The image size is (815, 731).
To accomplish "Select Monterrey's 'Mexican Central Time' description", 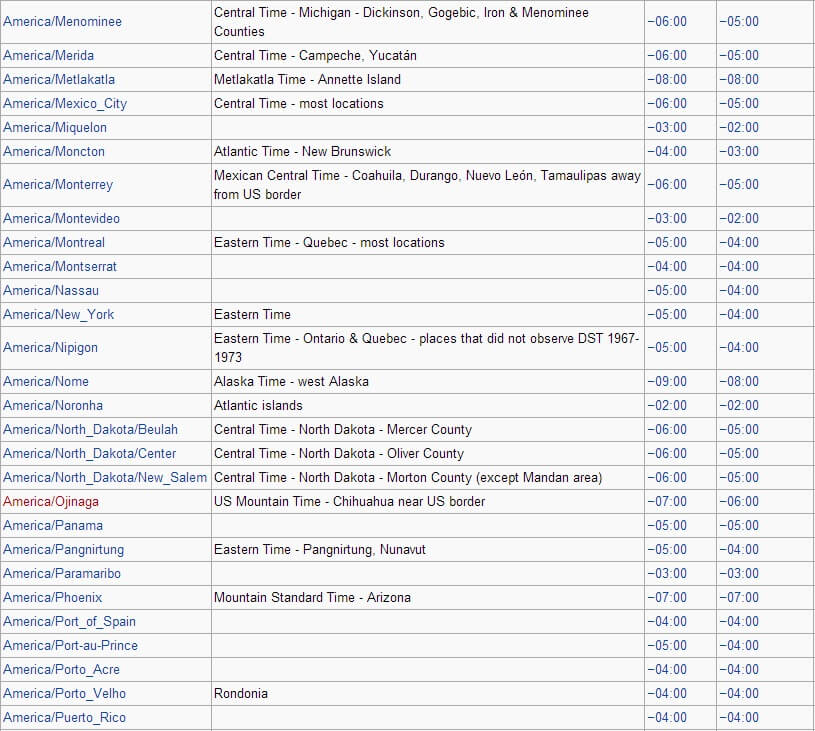I will [427, 185].
